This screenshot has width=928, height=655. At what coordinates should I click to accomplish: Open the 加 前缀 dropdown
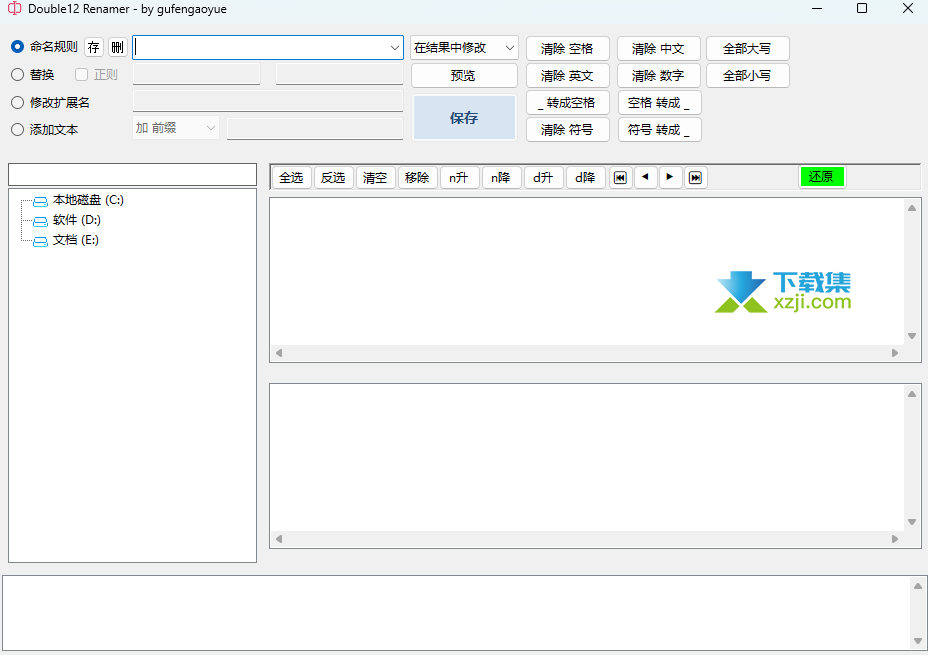pos(210,128)
